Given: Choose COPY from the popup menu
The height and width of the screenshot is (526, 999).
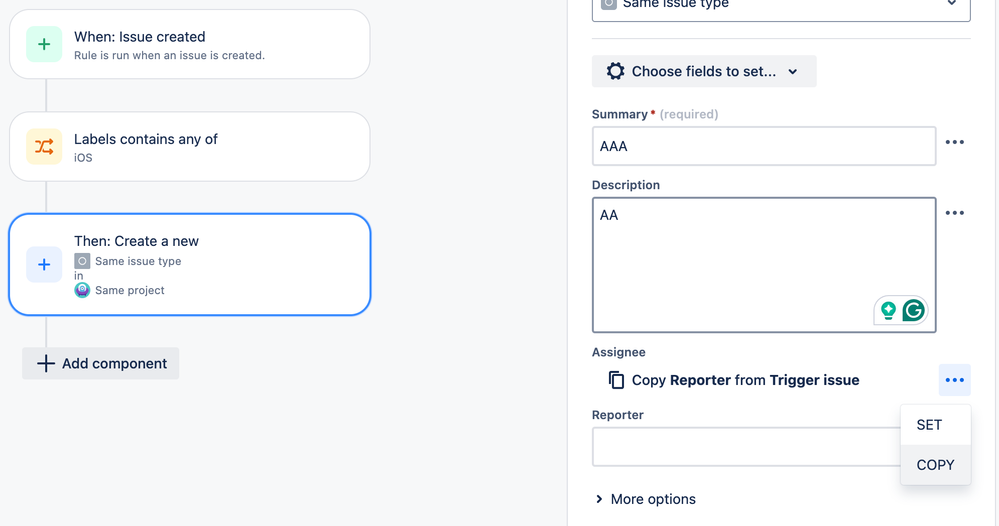Looking at the screenshot, I should 935,465.
